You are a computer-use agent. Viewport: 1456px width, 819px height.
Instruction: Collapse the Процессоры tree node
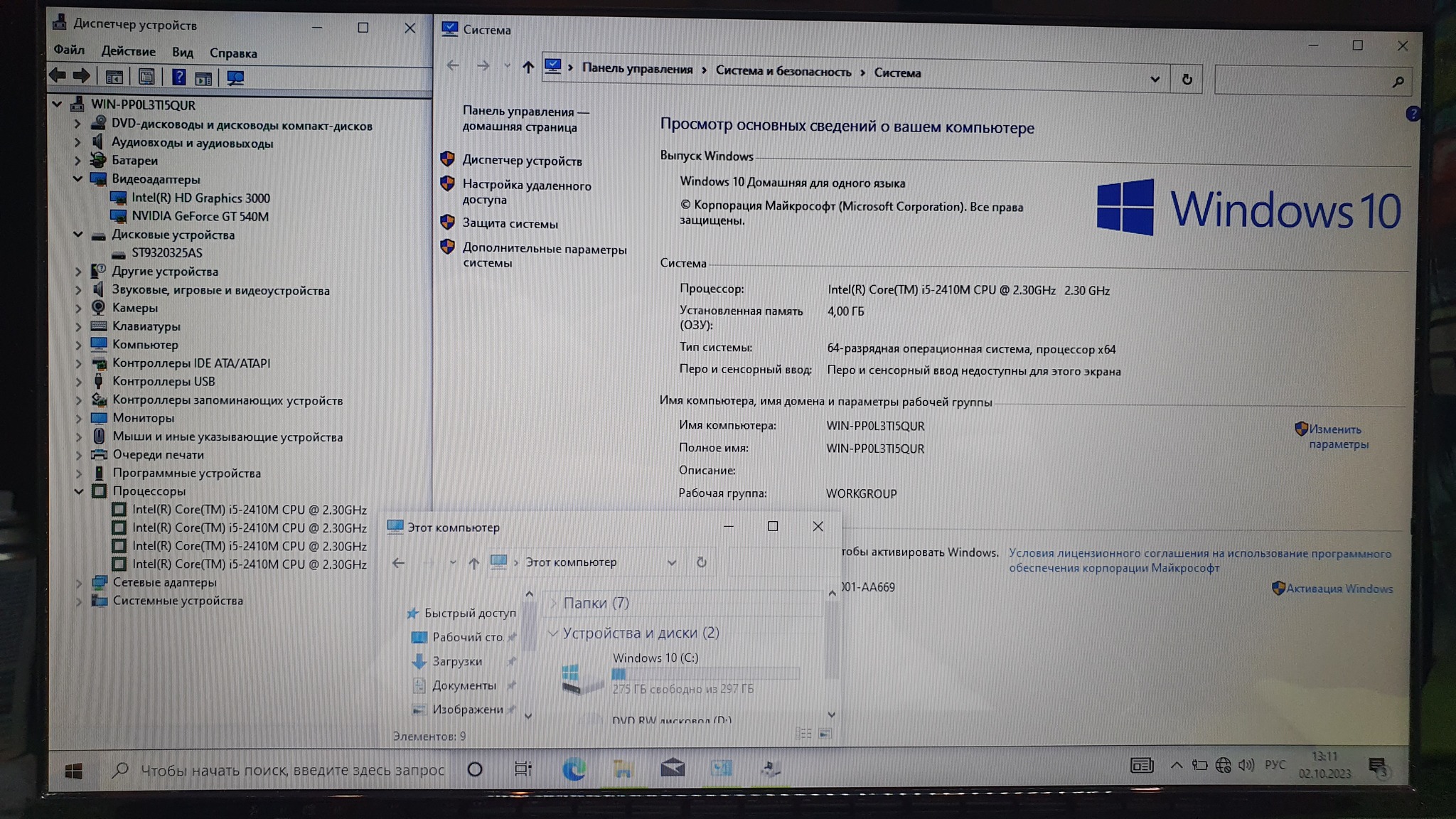coord(79,491)
